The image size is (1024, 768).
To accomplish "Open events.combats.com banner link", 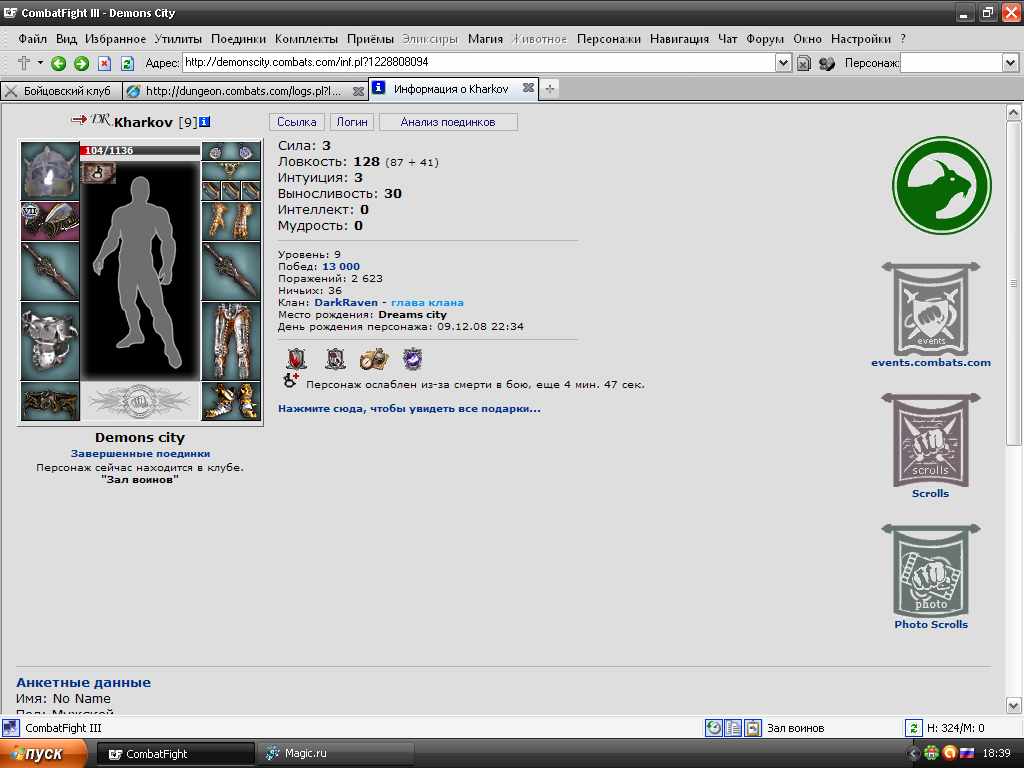I will click(x=931, y=316).
